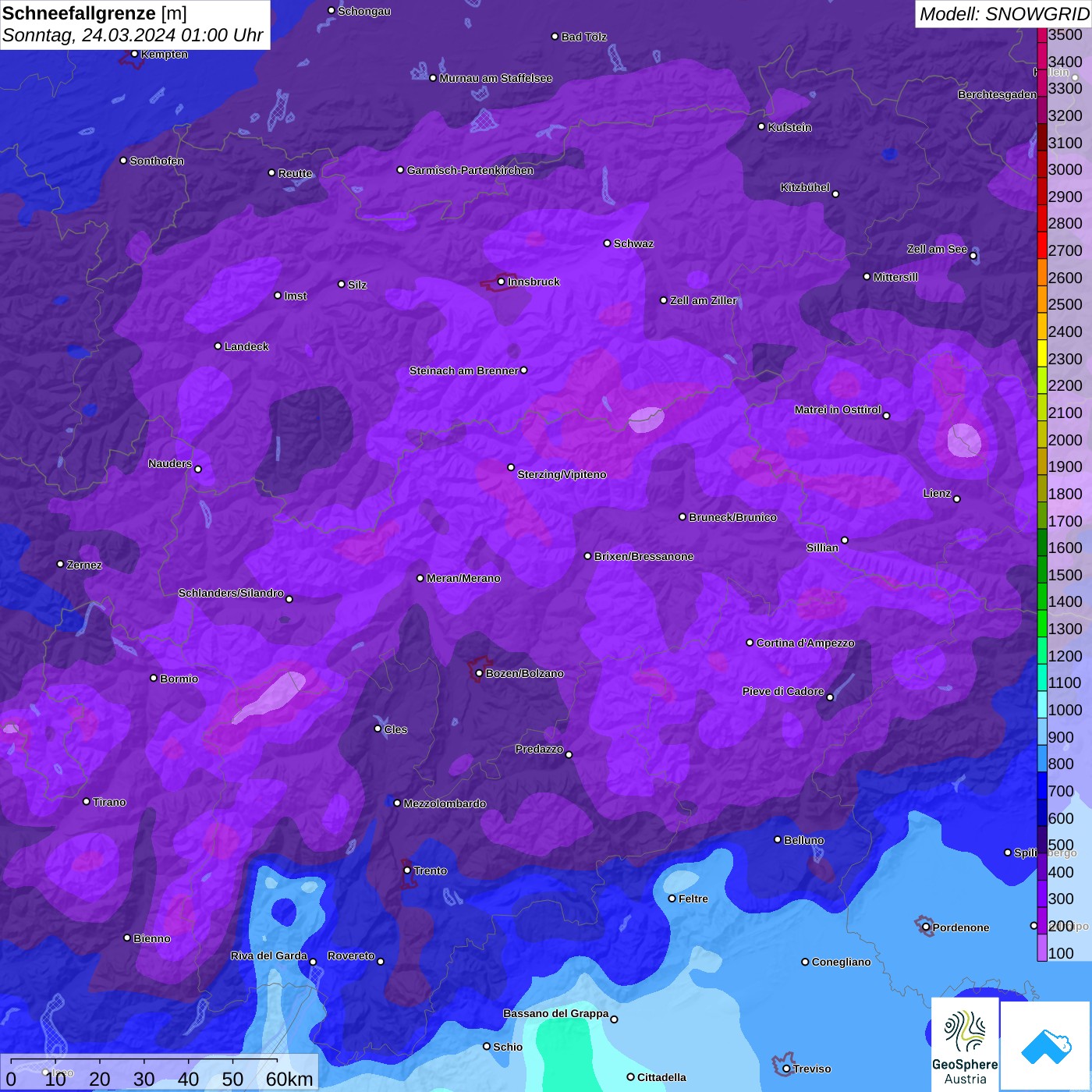Click the Sterzing/Vipiteno label
1092x1092 pixels.
coord(562,474)
